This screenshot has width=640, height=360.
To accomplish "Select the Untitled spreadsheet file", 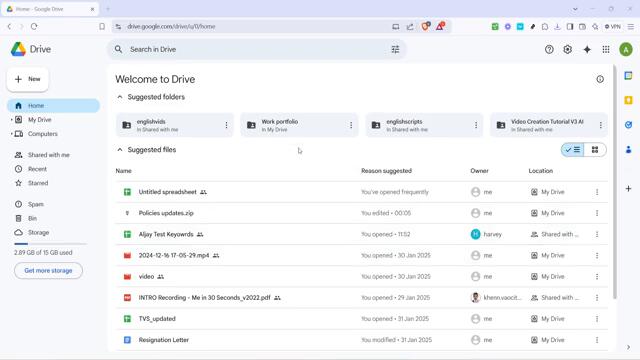I will tap(362, 192).
